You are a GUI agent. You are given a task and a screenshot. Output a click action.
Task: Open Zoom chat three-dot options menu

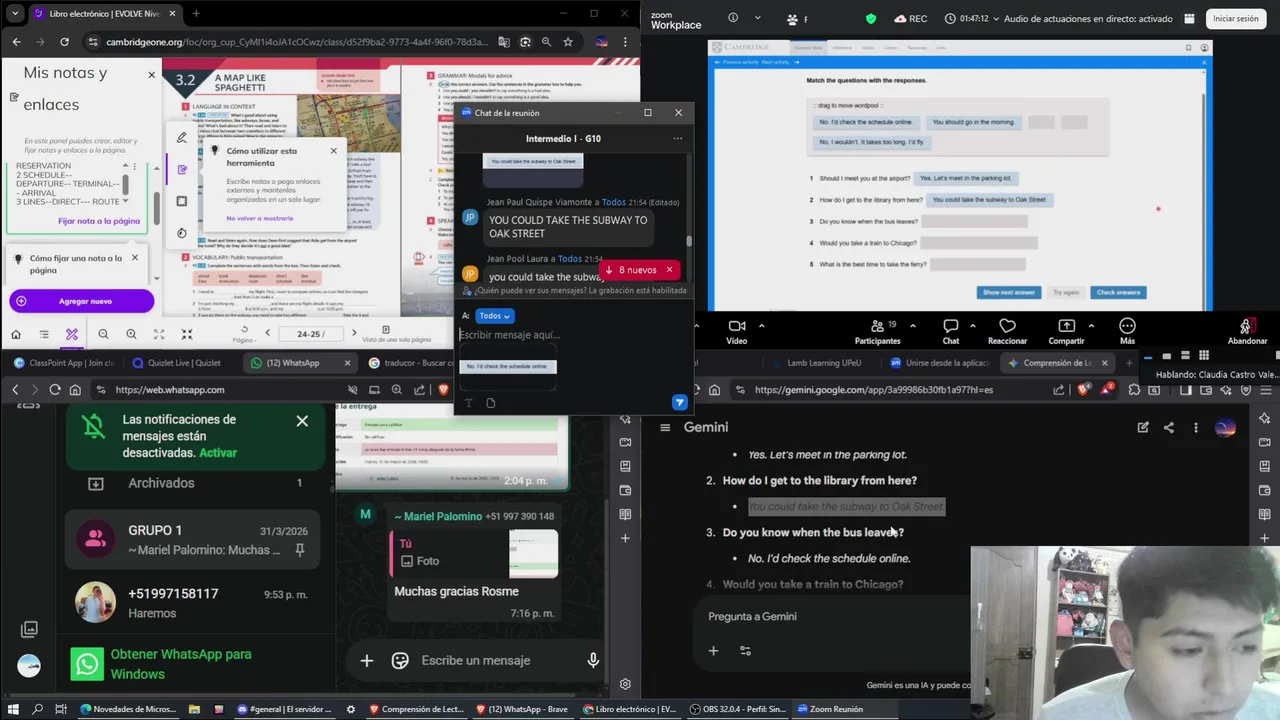[x=677, y=138]
